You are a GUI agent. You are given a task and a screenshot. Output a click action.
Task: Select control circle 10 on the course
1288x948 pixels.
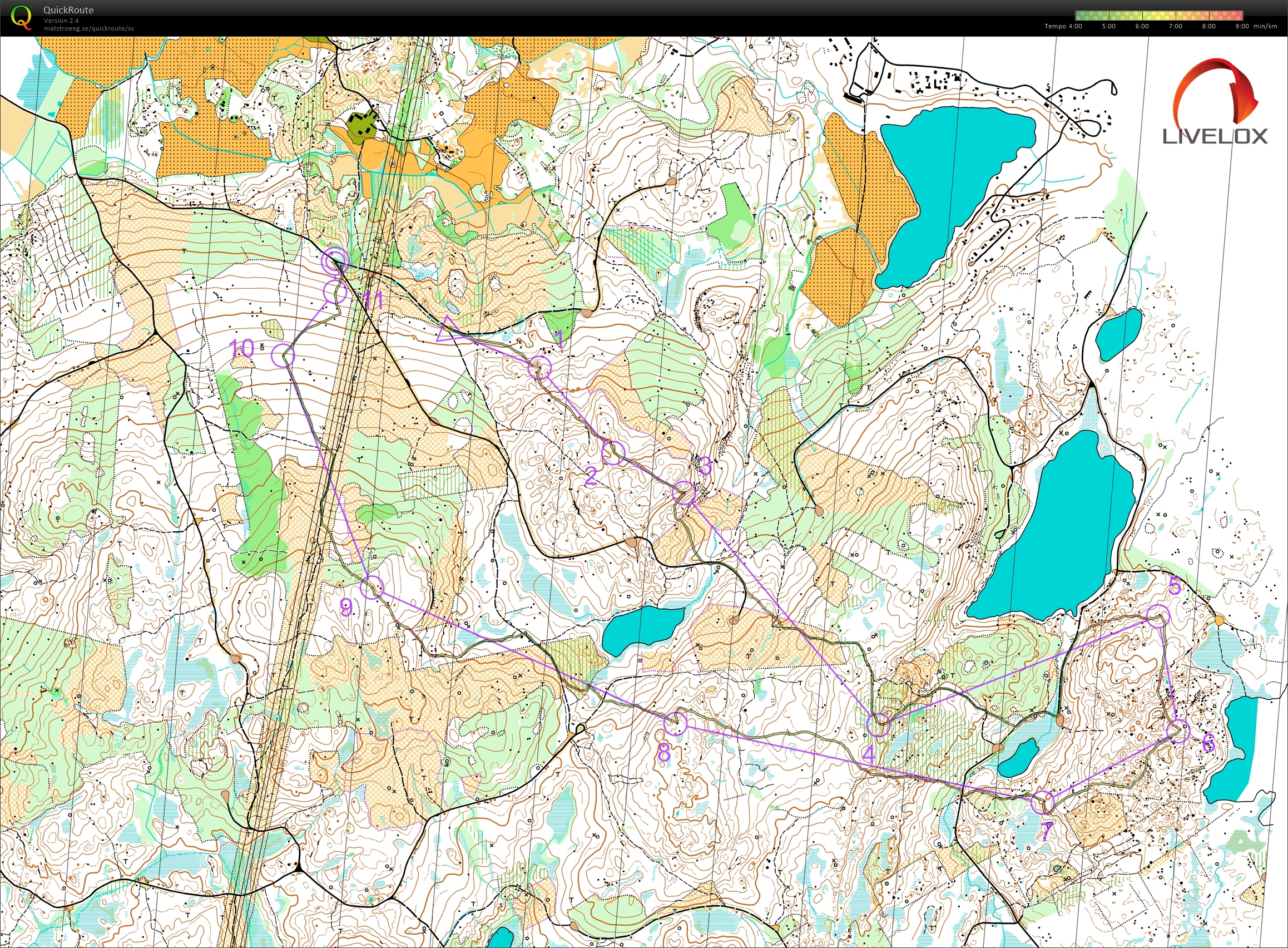click(x=283, y=356)
